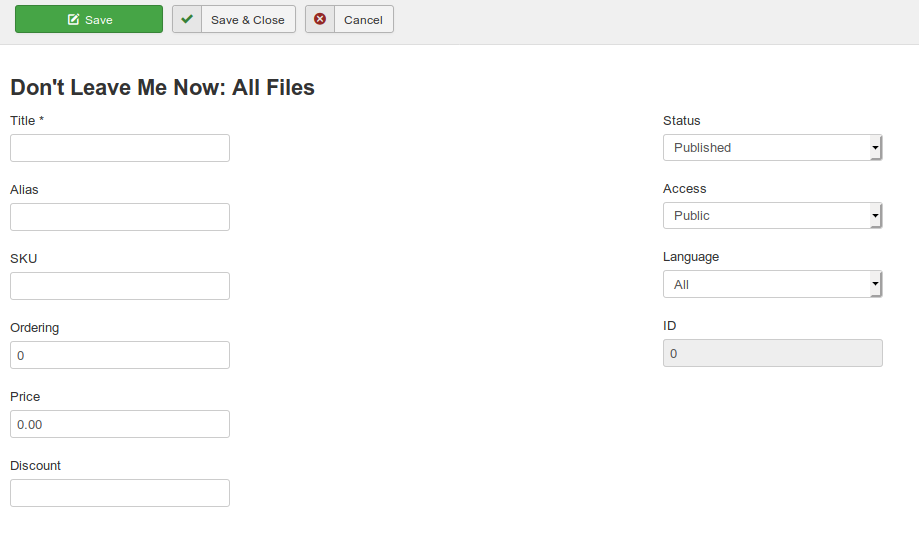Viewport: 919px width, 535px height.
Task: Open the Status dropdown set to Published
Action: click(x=765, y=148)
